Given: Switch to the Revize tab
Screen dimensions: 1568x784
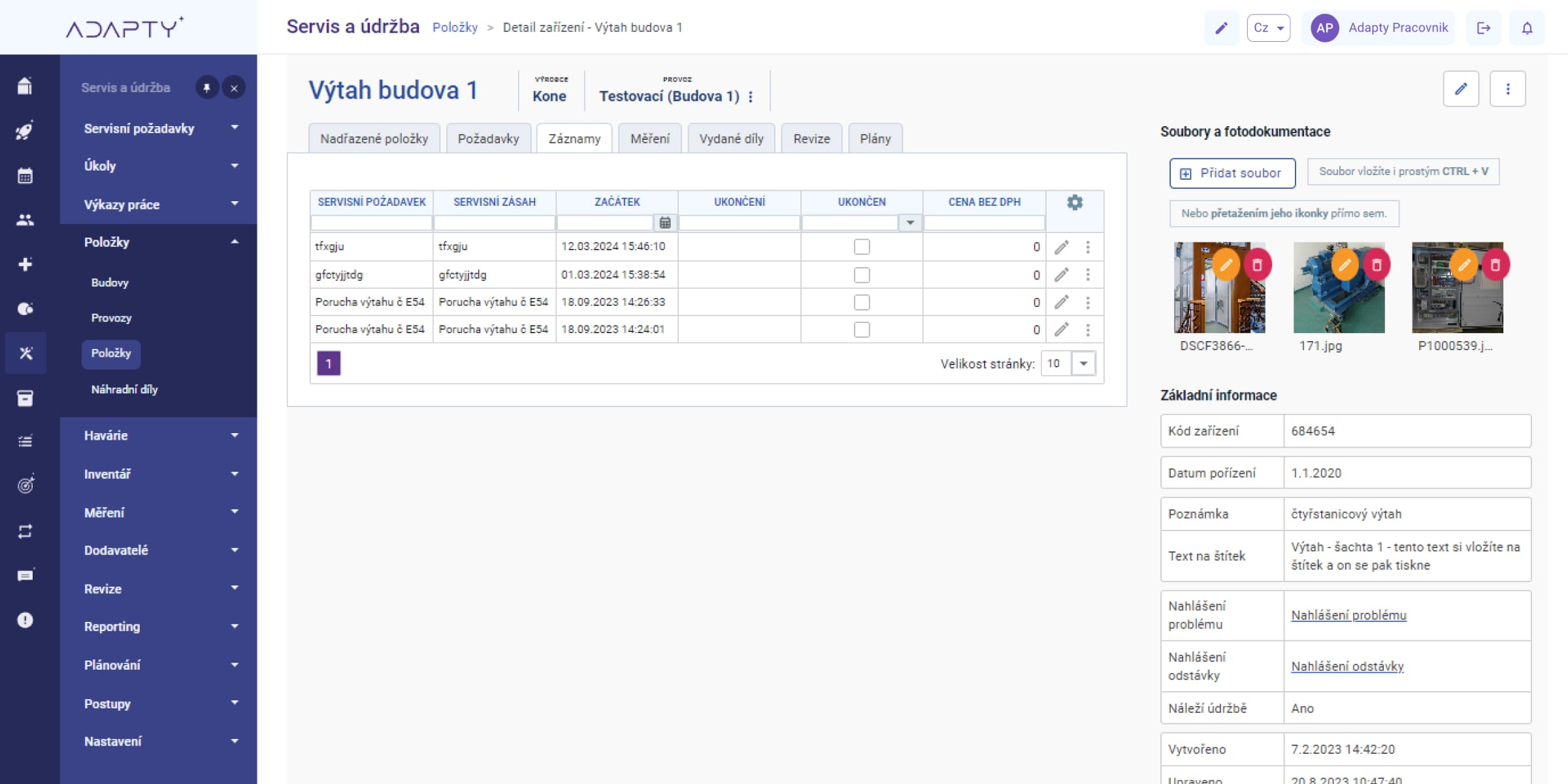Looking at the screenshot, I should [x=811, y=139].
